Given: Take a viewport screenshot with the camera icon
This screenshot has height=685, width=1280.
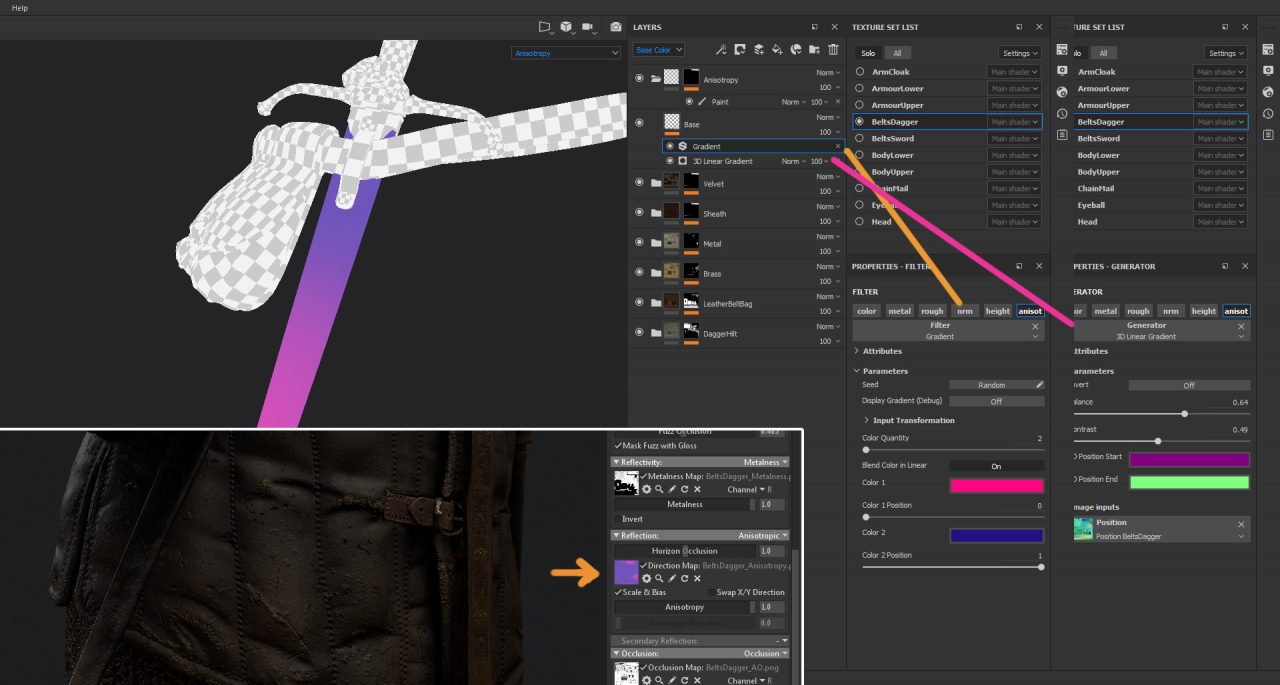Looking at the screenshot, I should pyautogui.click(x=615, y=27).
